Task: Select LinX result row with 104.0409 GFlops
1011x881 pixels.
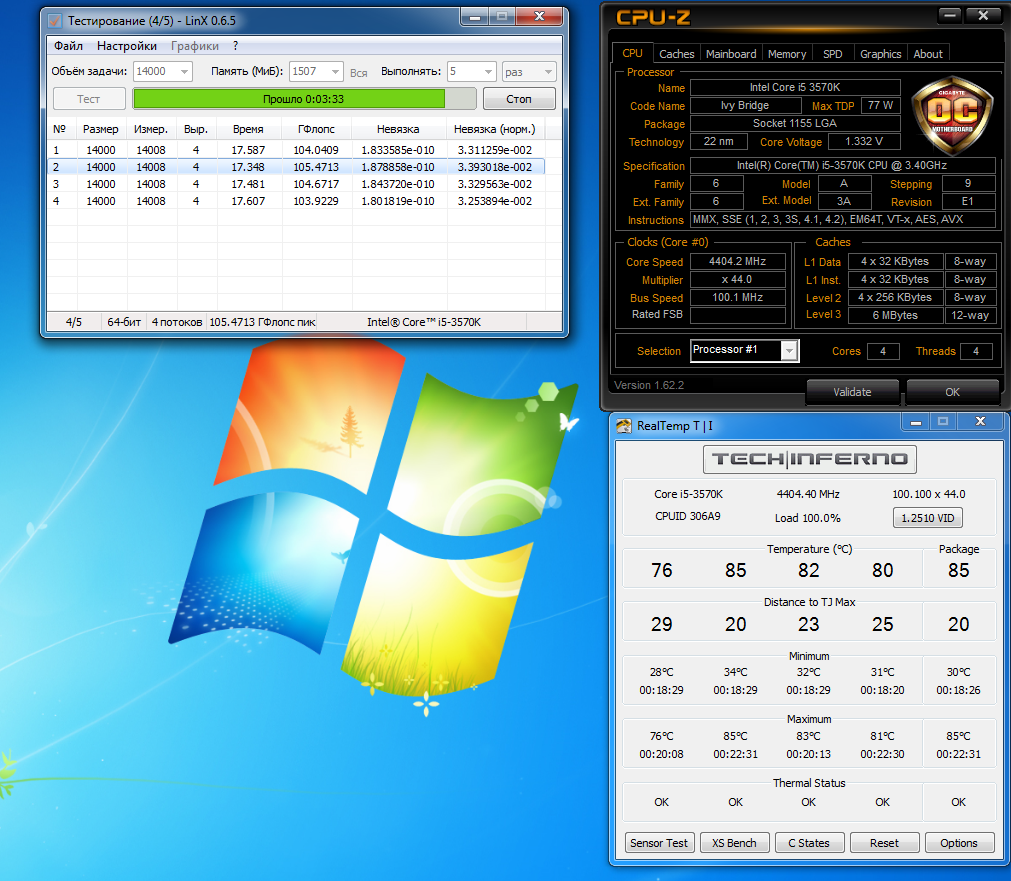Action: (297, 150)
